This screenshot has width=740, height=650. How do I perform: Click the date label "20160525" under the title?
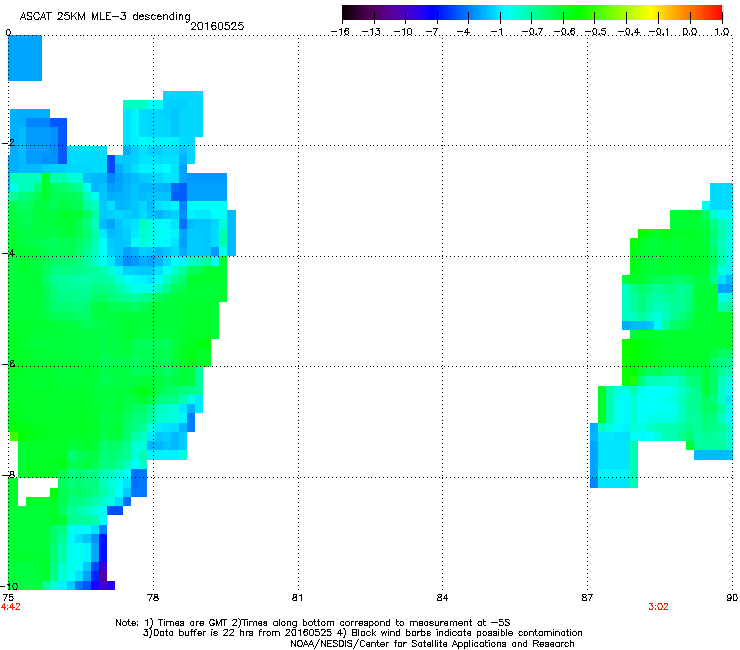pyautogui.click(x=217, y=26)
